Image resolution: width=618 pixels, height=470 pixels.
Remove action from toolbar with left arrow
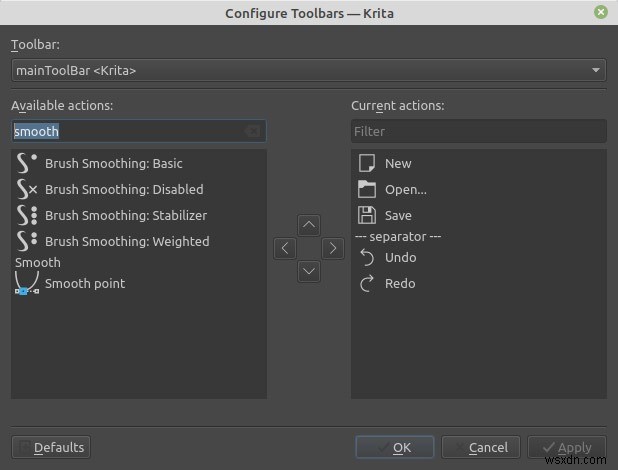(285, 248)
